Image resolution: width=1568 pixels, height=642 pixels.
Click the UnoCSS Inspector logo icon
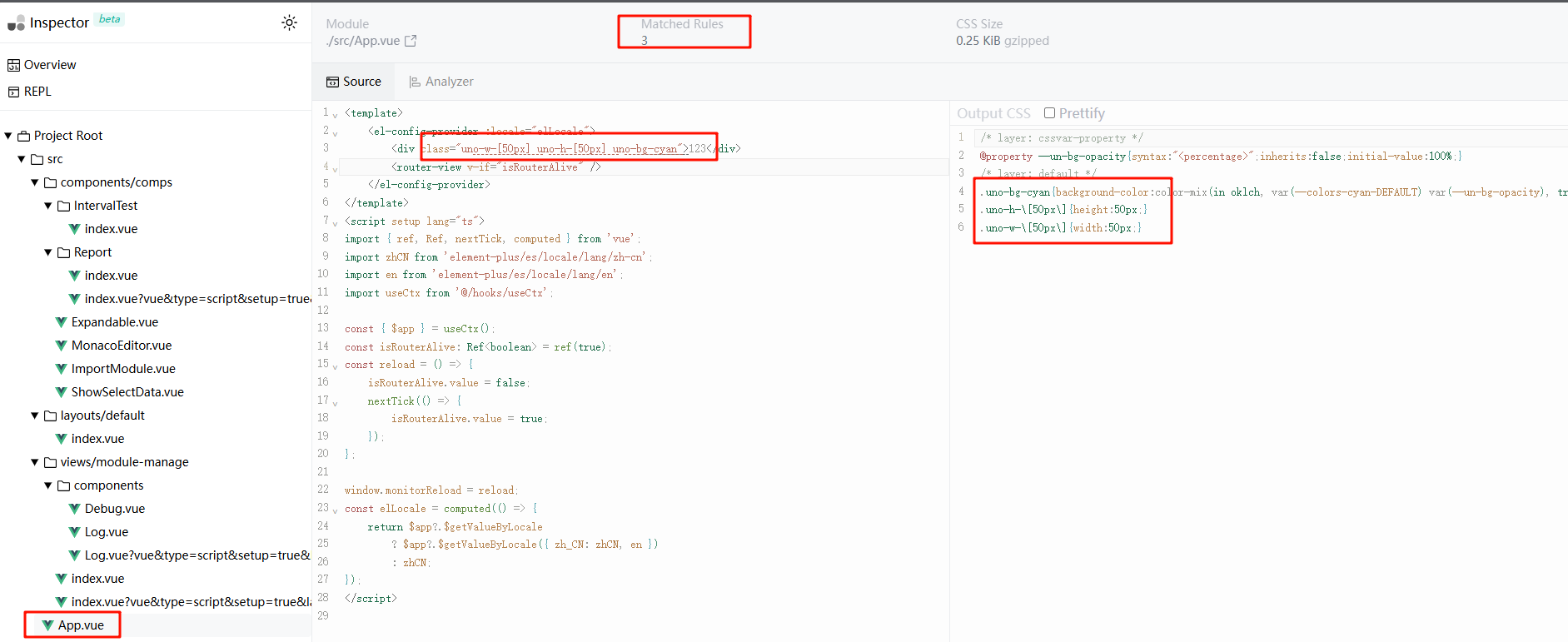pyautogui.click(x=16, y=22)
